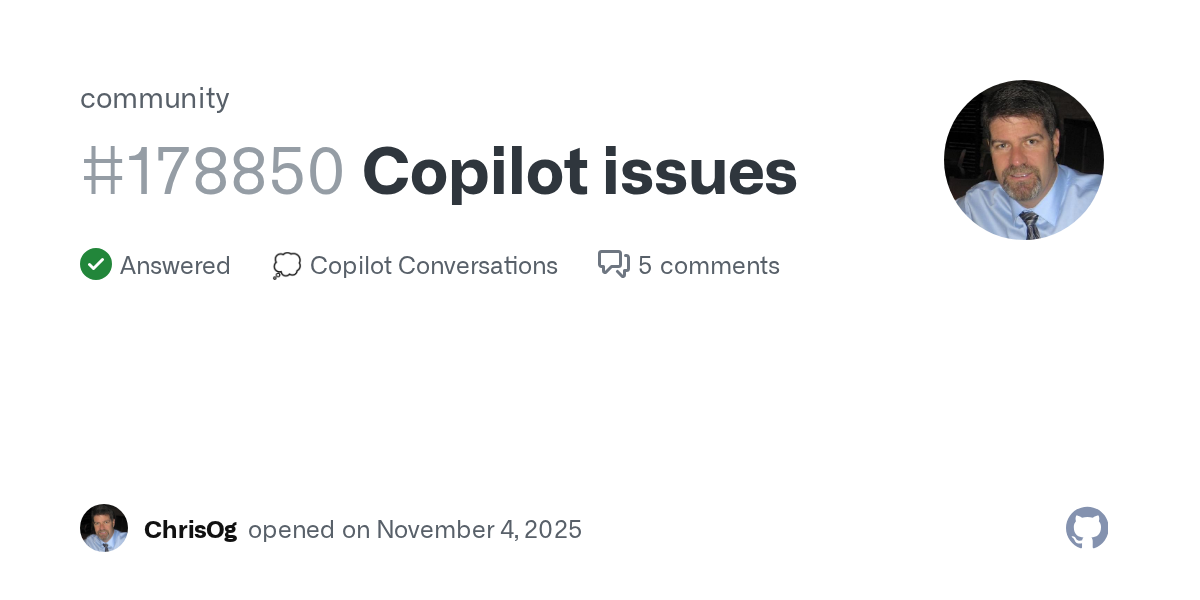Click discussion number #178850
This screenshot has height=600, width=1200.
tap(212, 172)
